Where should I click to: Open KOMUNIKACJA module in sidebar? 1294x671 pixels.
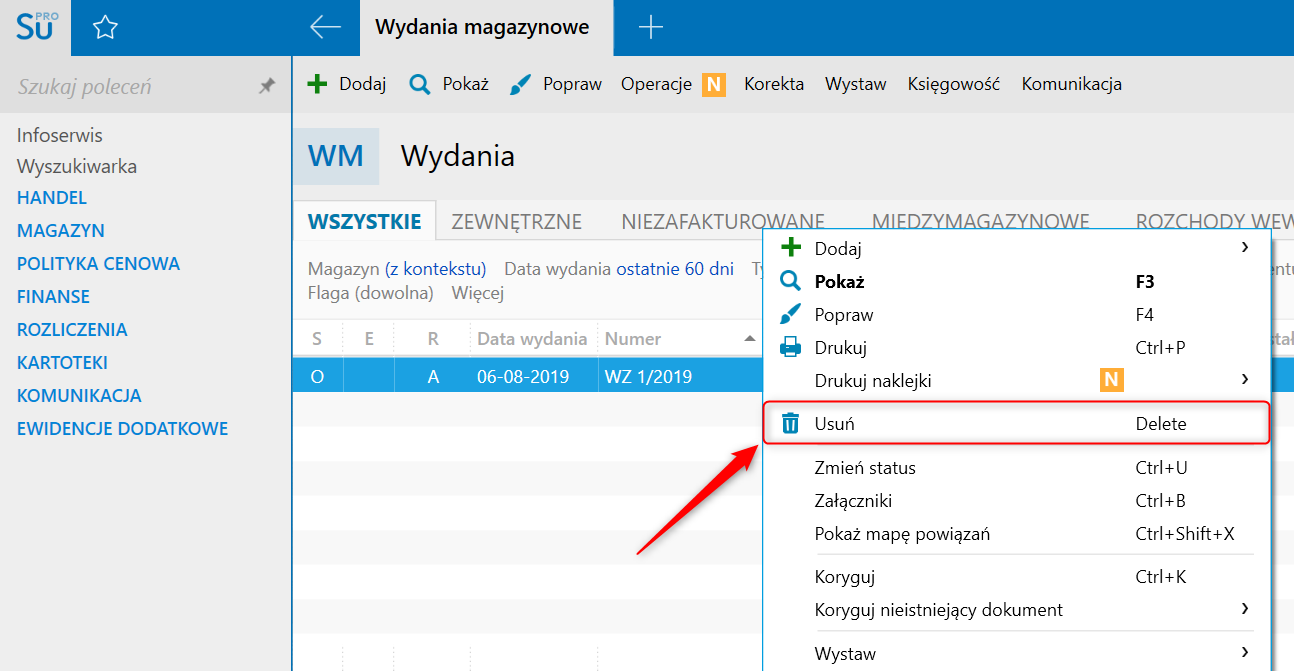point(80,396)
